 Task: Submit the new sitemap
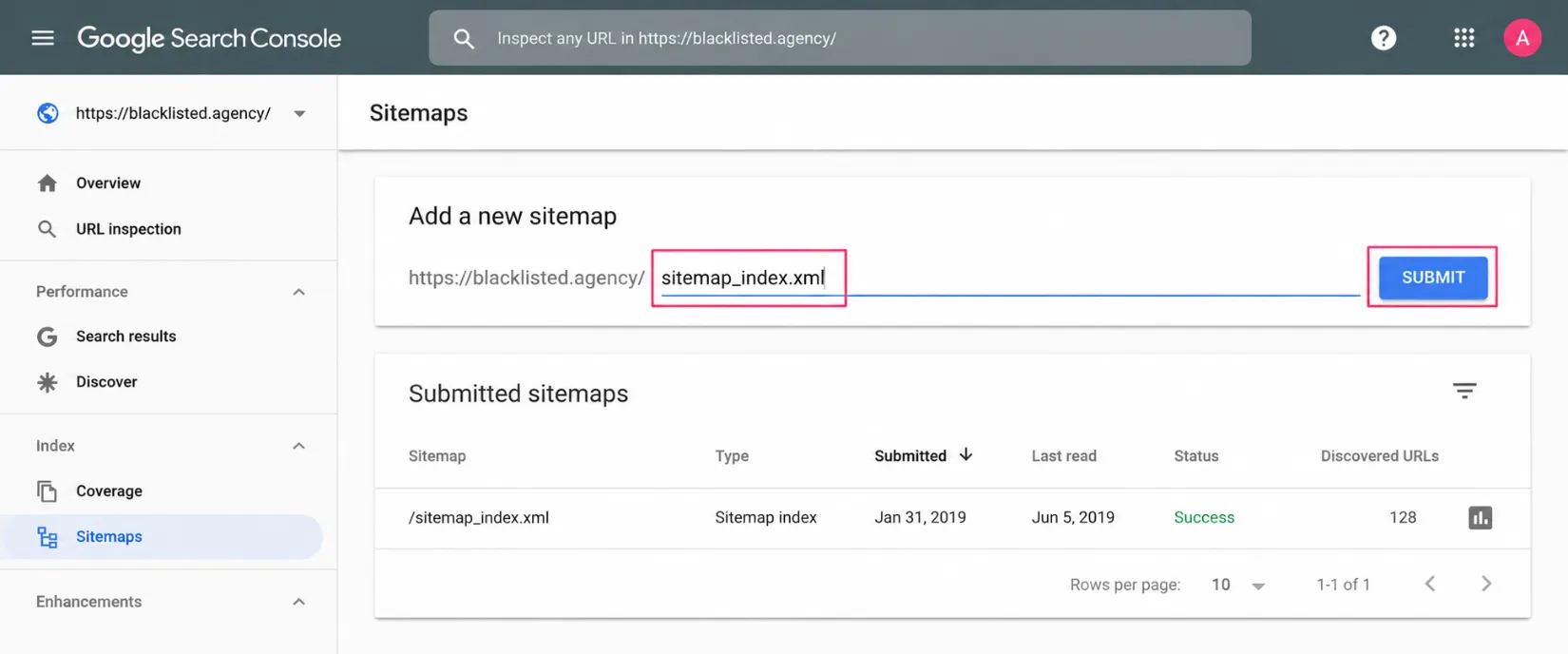[x=1433, y=278]
